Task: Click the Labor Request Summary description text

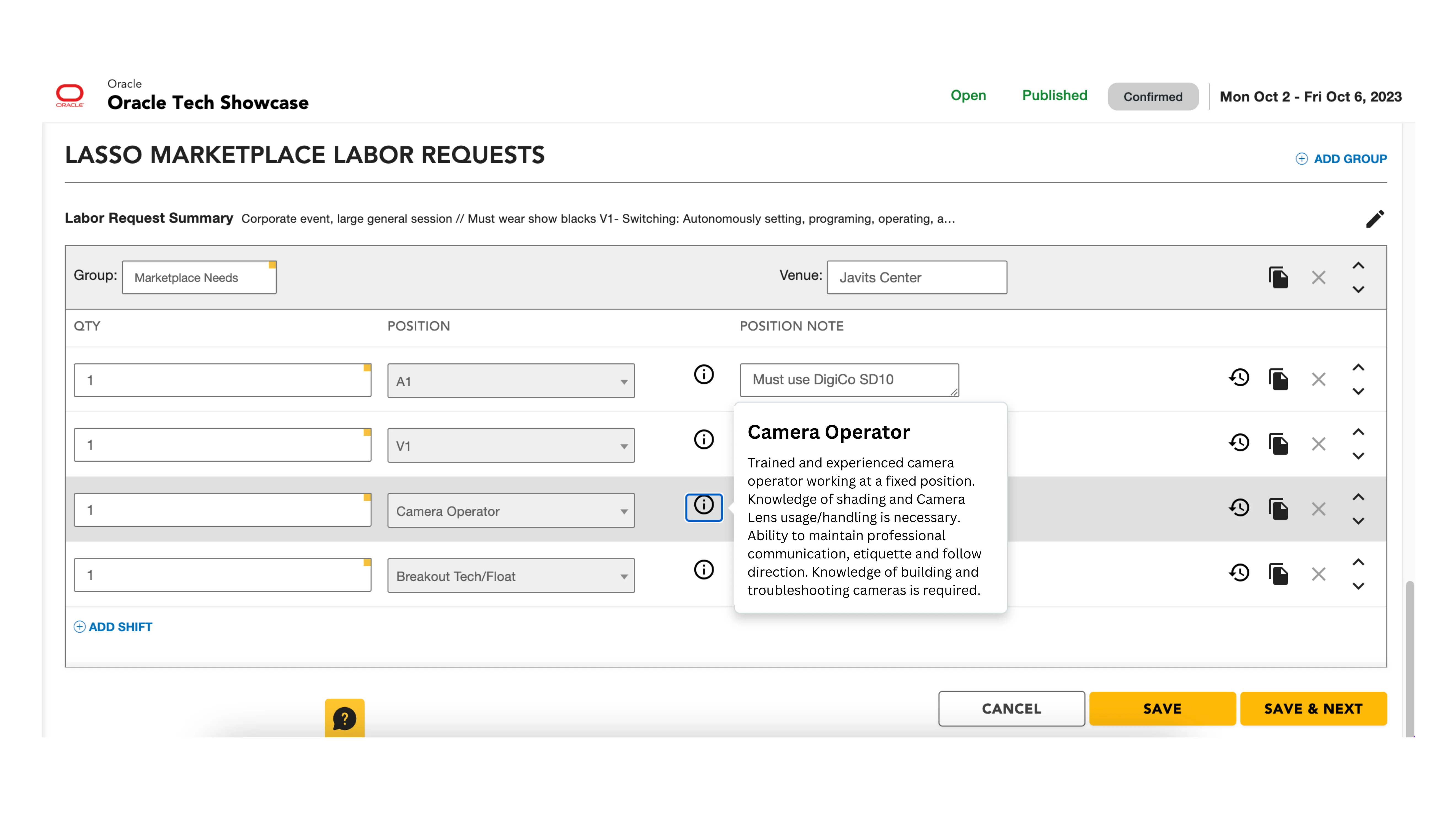Action: click(x=598, y=219)
